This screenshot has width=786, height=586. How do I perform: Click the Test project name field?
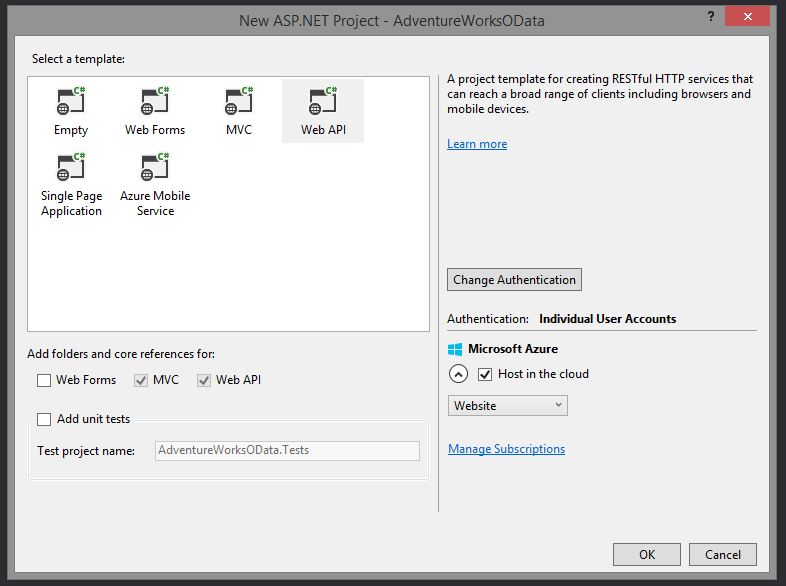pos(287,451)
